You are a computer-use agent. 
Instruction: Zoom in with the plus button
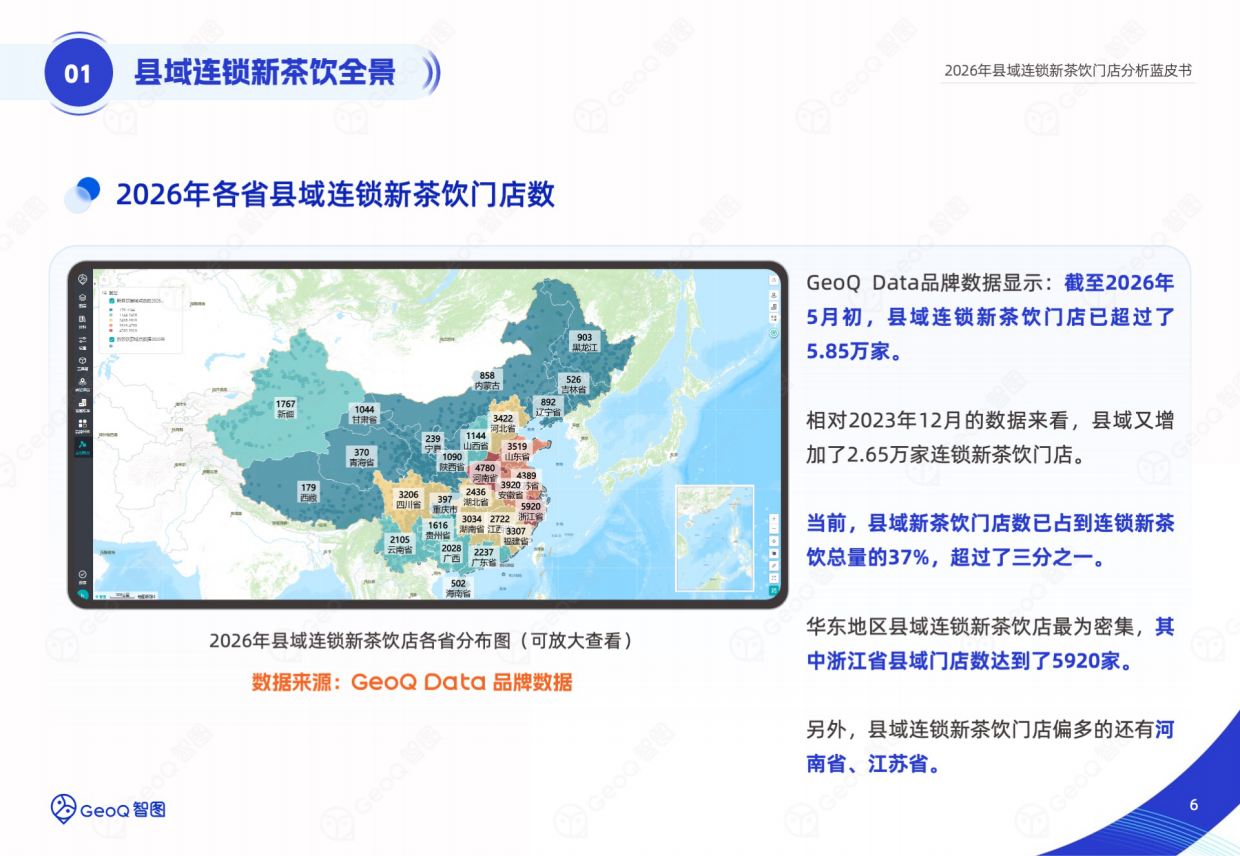click(774, 518)
